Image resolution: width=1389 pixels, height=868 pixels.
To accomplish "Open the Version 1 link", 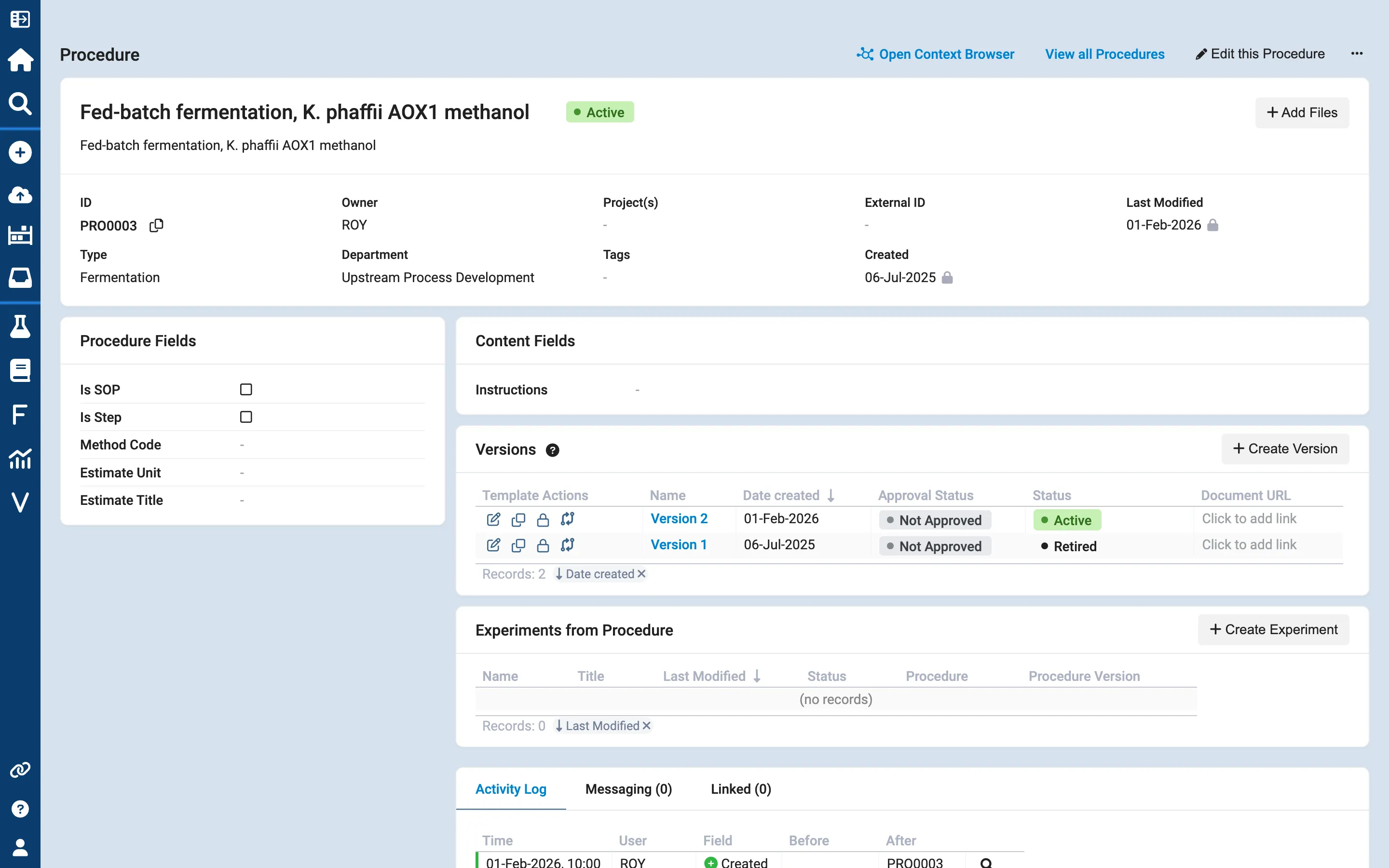I will coord(679,545).
